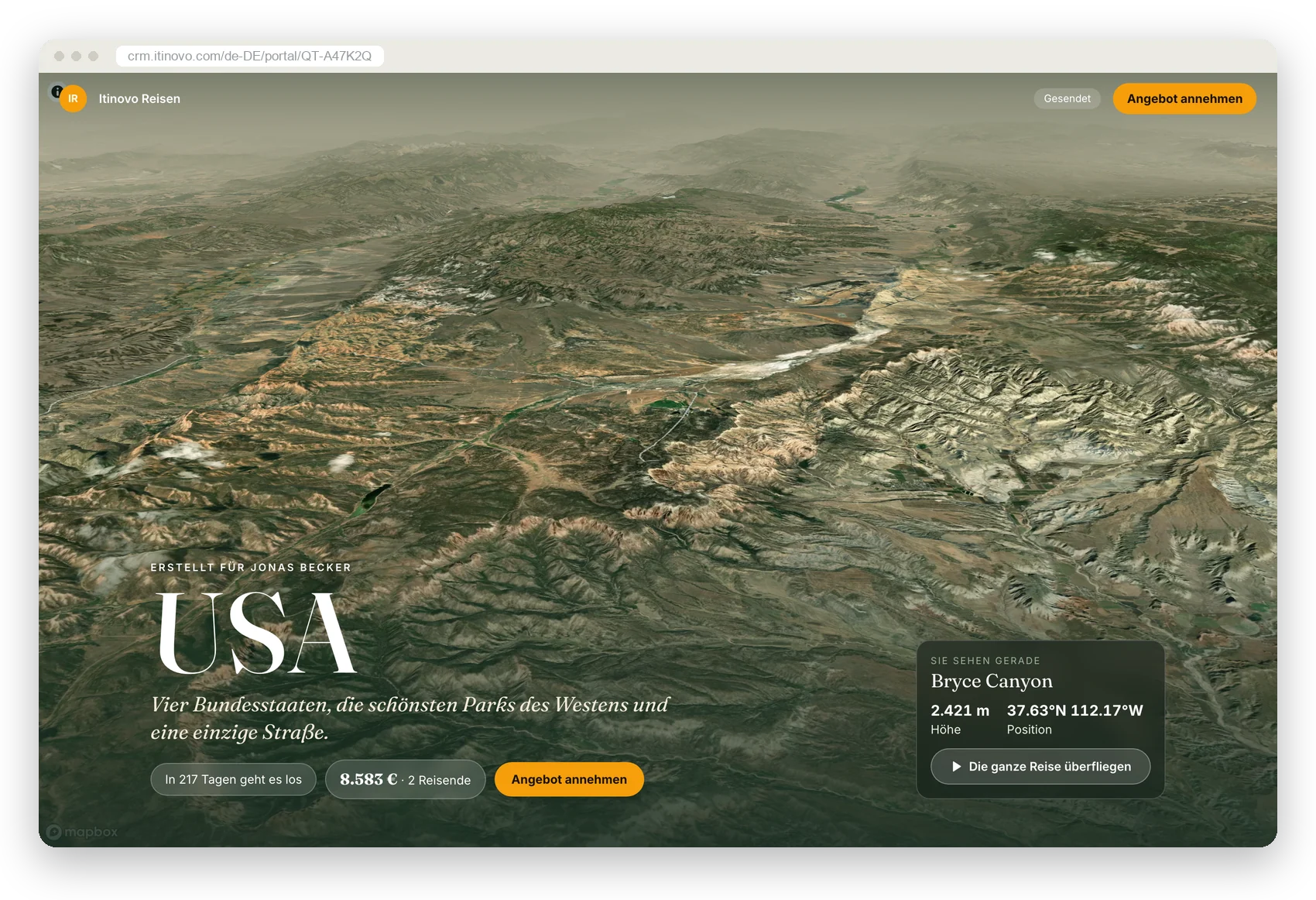The width and height of the screenshot is (1316, 900).
Task: Click the SIE SEHEN GERADE caption
Action: [985, 661]
